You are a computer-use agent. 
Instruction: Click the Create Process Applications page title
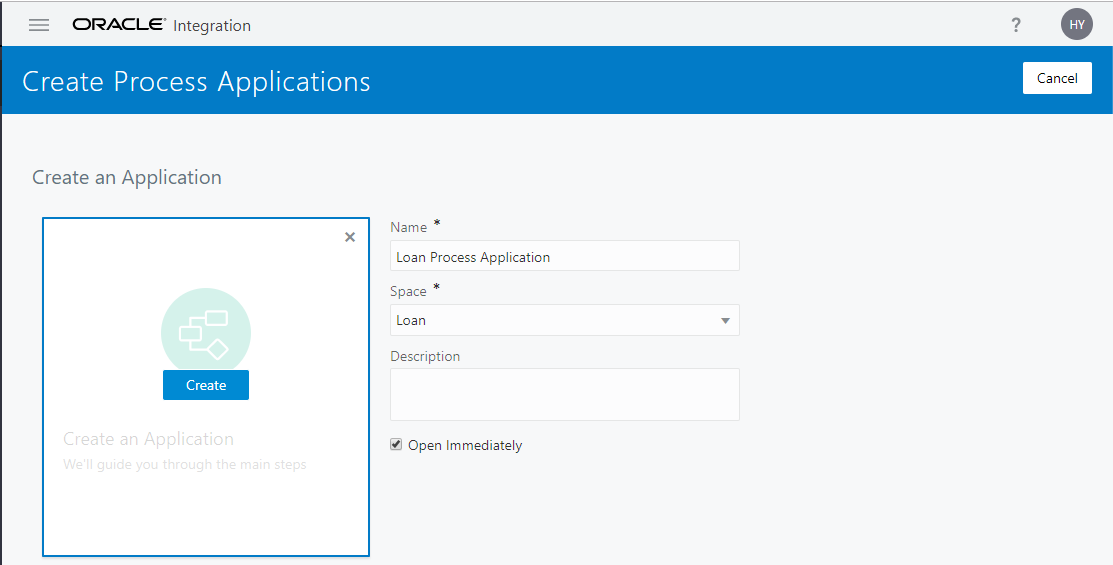[196, 81]
